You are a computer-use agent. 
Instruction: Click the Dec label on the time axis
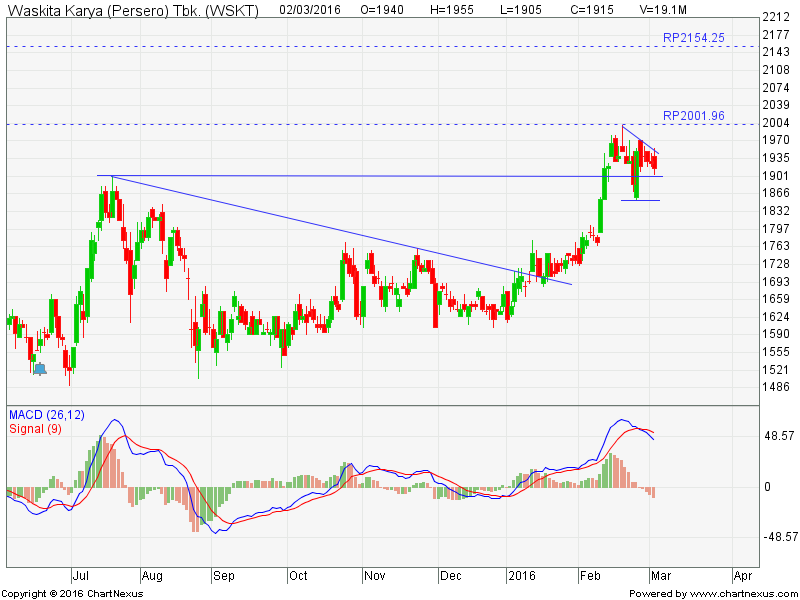[x=449, y=576]
